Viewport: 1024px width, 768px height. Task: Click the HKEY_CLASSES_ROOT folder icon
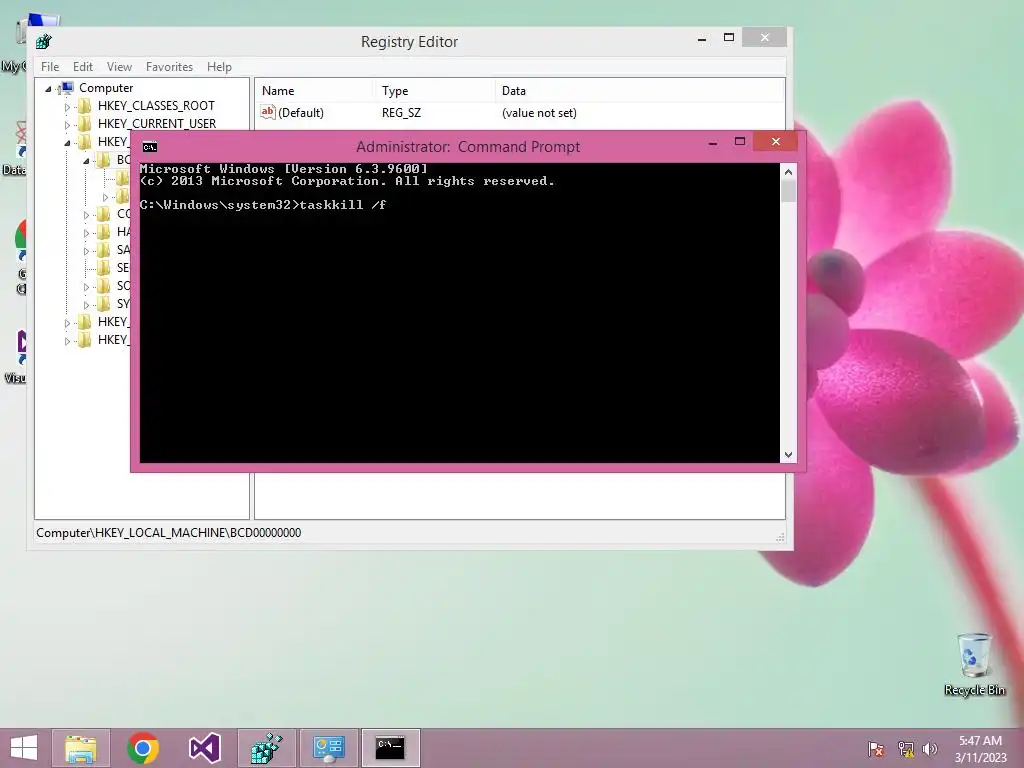click(84, 106)
